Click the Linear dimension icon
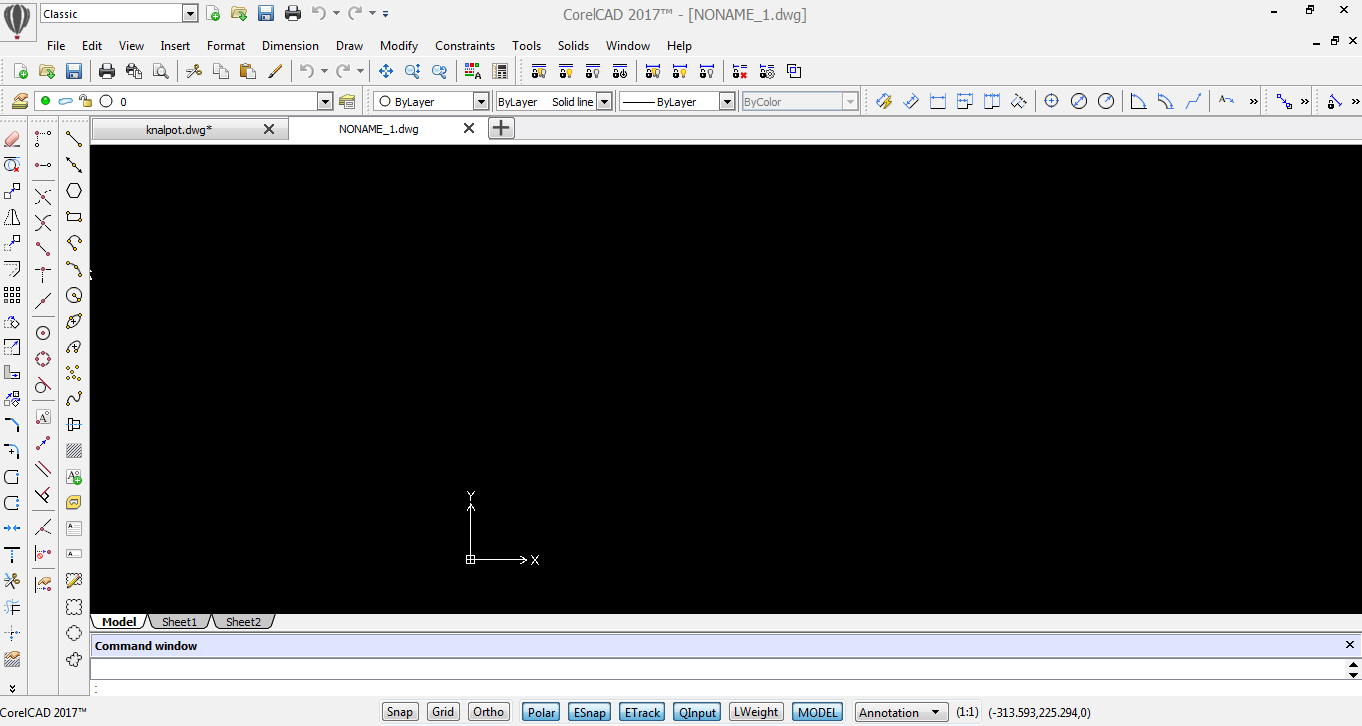The height and width of the screenshot is (726, 1362). tap(938, 101)
